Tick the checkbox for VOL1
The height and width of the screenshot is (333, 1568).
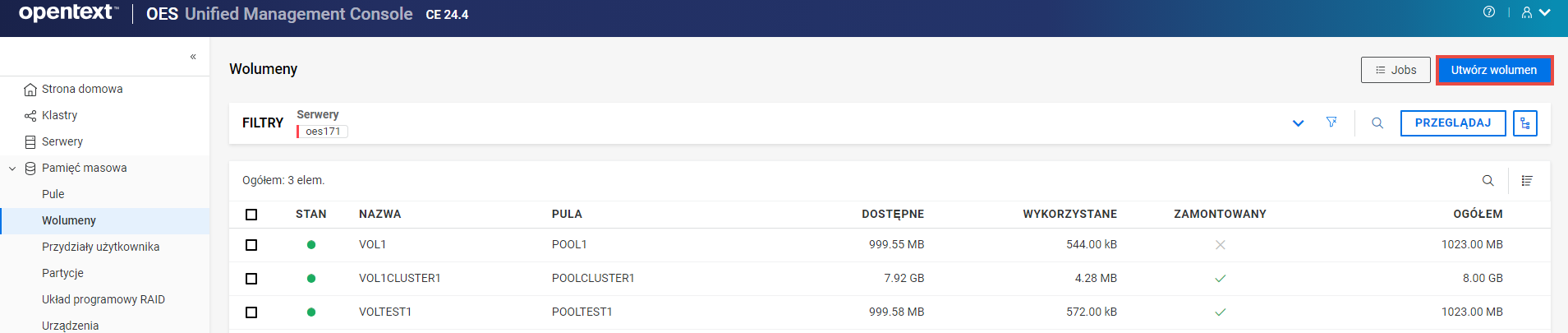251,245
